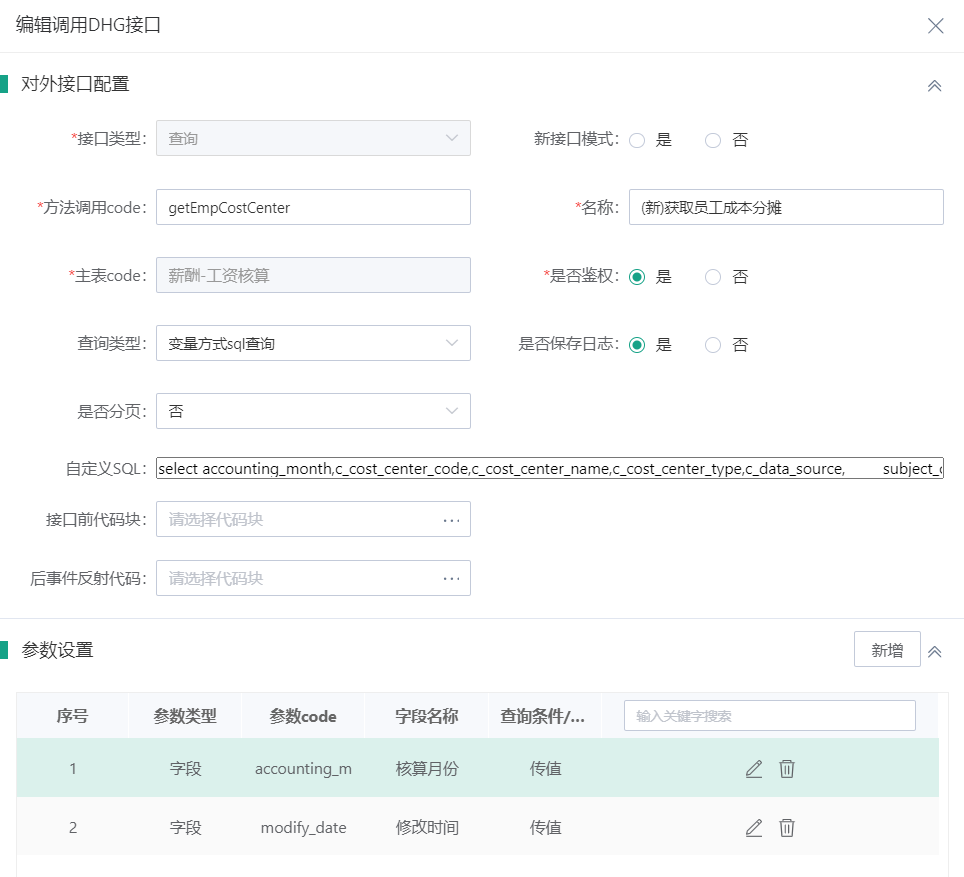This screenshot has width=964, height=877.
Task: Focus the keyword search box in 参数设置
Action: [x=770, y=715]
